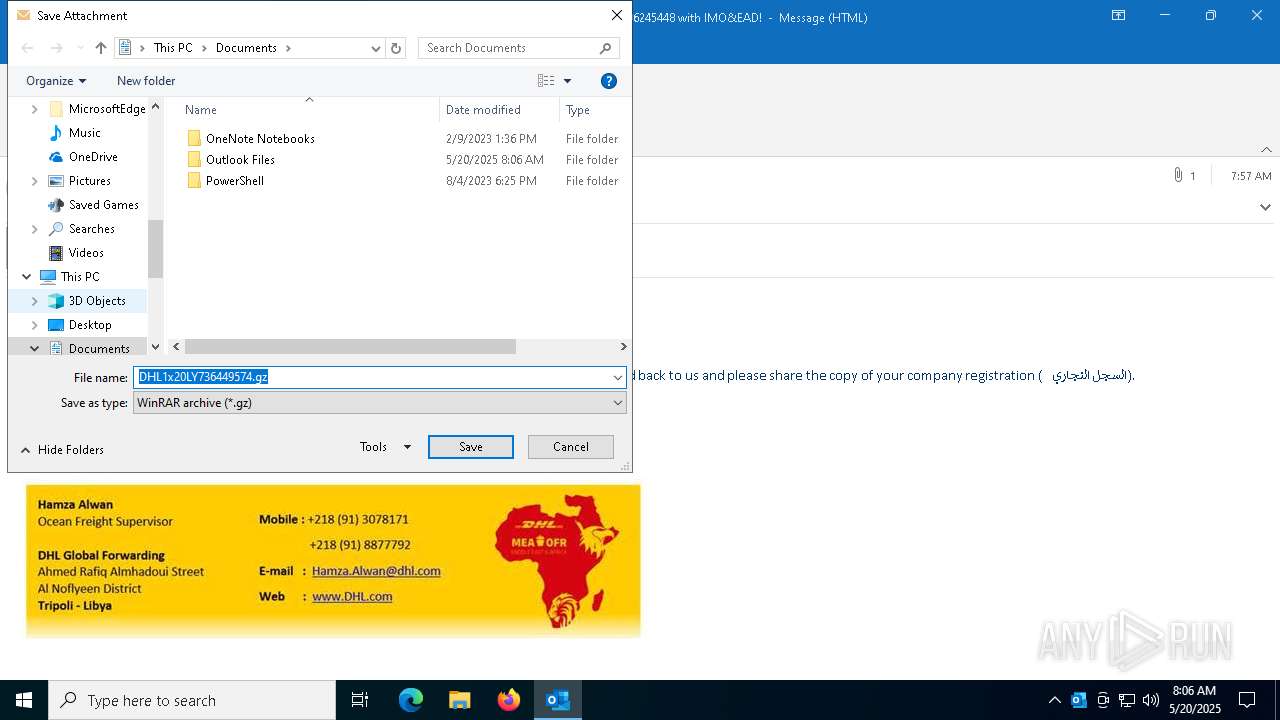Collapse the Outlook ribbon arrow
Viewport: 1280px width, 720px height.
1266,149
